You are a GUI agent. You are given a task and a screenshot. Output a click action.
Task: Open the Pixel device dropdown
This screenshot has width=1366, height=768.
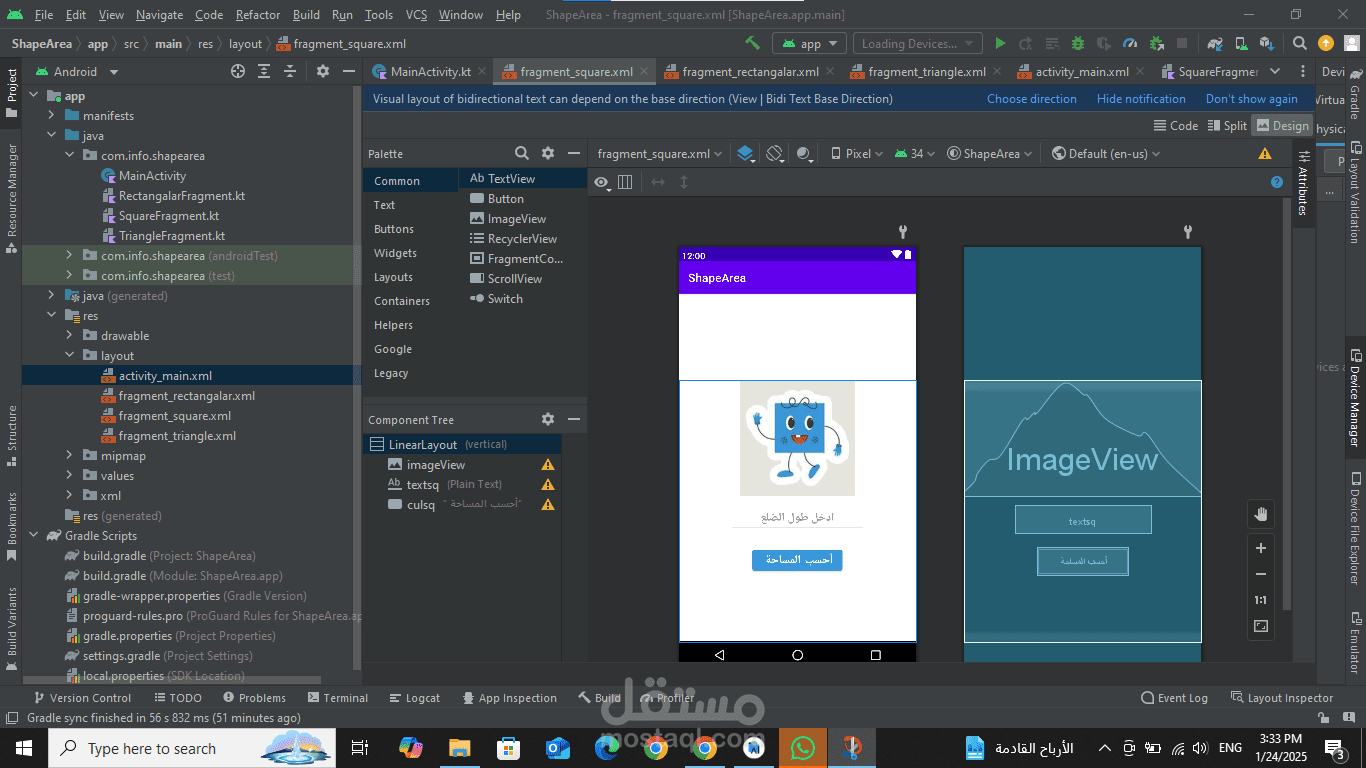pyautogui.click(x=857, y=153)
